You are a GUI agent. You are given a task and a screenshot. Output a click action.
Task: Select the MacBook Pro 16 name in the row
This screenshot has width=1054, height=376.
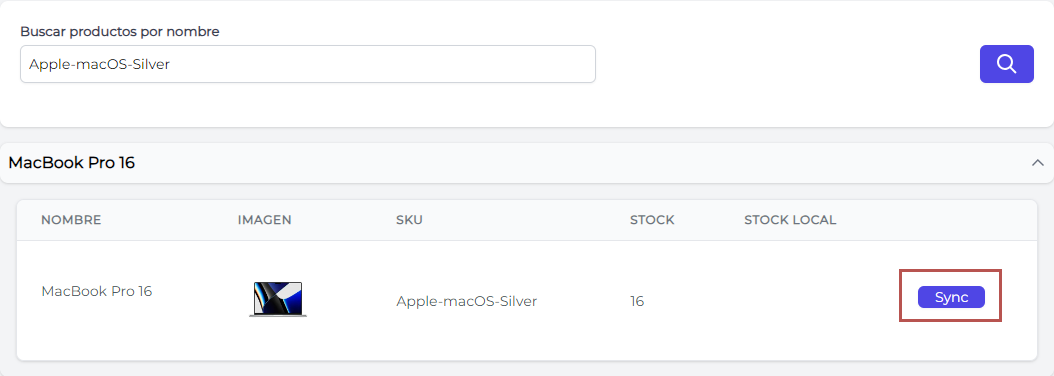[x=97, y=291]
